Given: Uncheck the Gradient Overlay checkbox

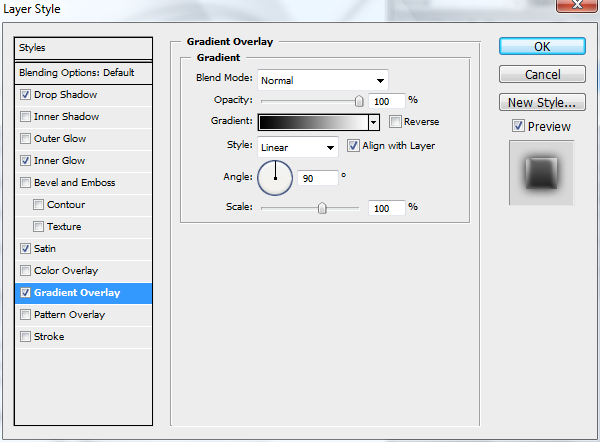Looking at the screenshot, I should [x=25, y=292].
